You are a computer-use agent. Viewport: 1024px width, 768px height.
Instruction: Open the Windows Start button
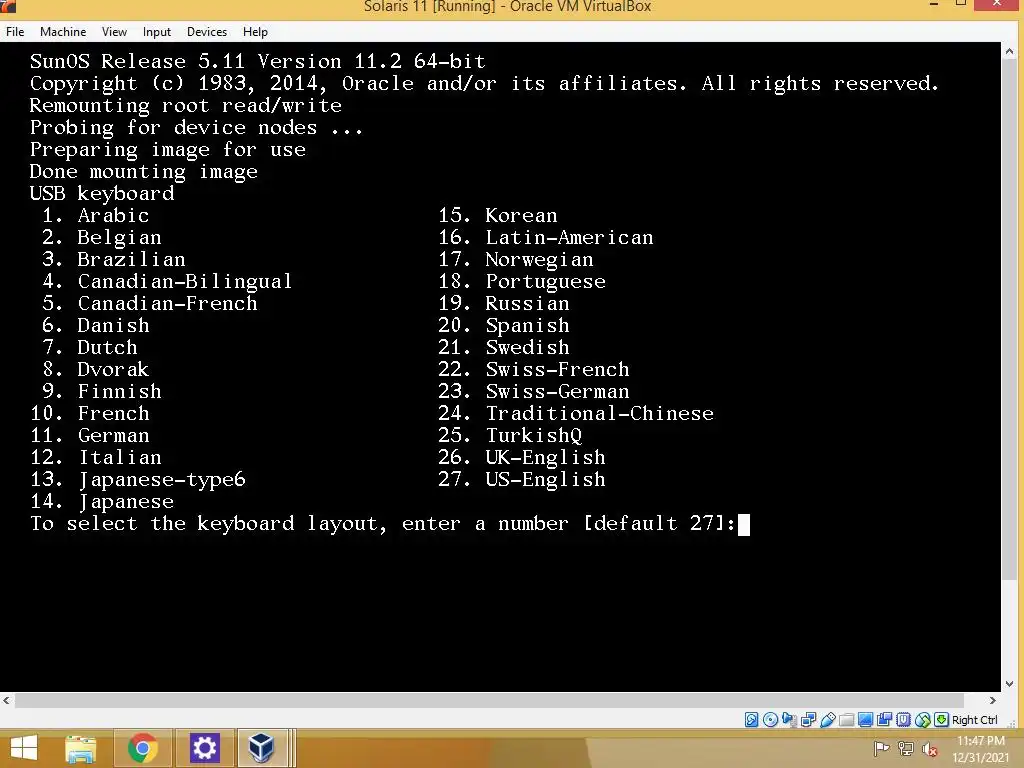24,748
